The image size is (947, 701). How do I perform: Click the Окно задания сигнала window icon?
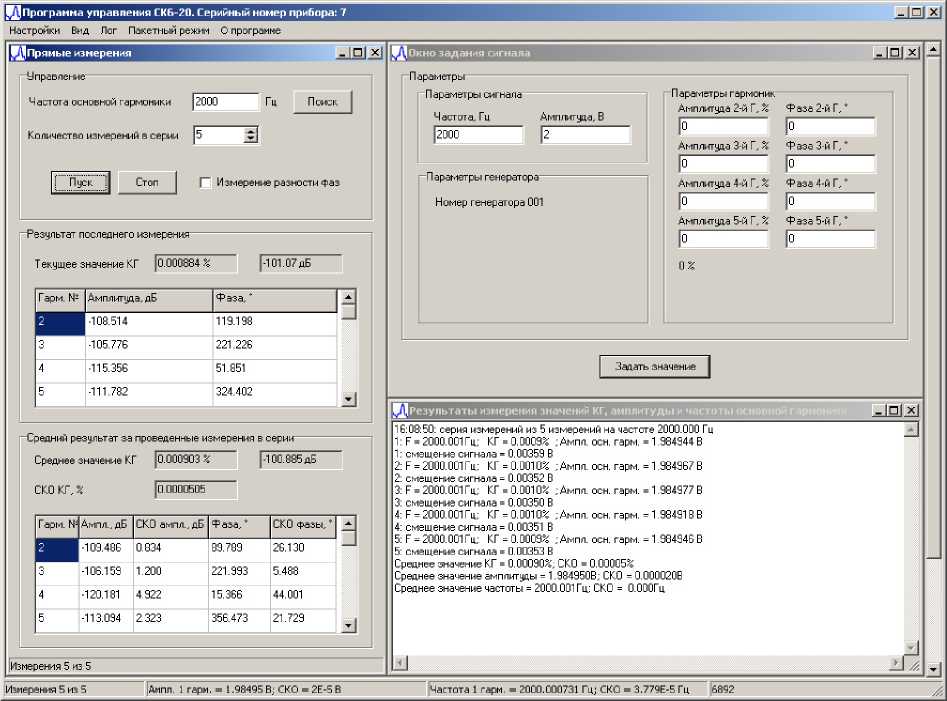pyautogui.click(x=399, y=53)
